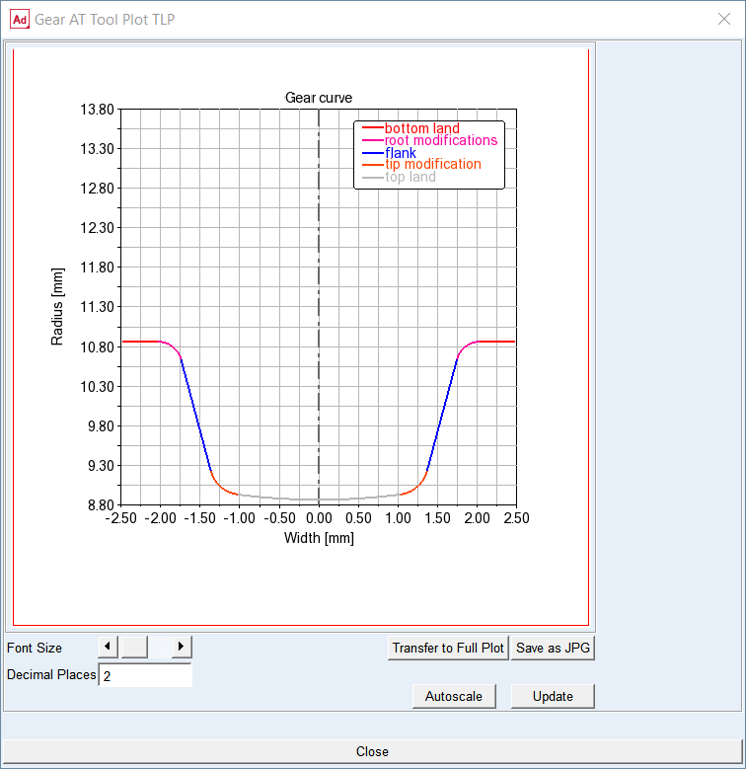
Task: Click the top land legend entry
Action: (x=399, y=177)
